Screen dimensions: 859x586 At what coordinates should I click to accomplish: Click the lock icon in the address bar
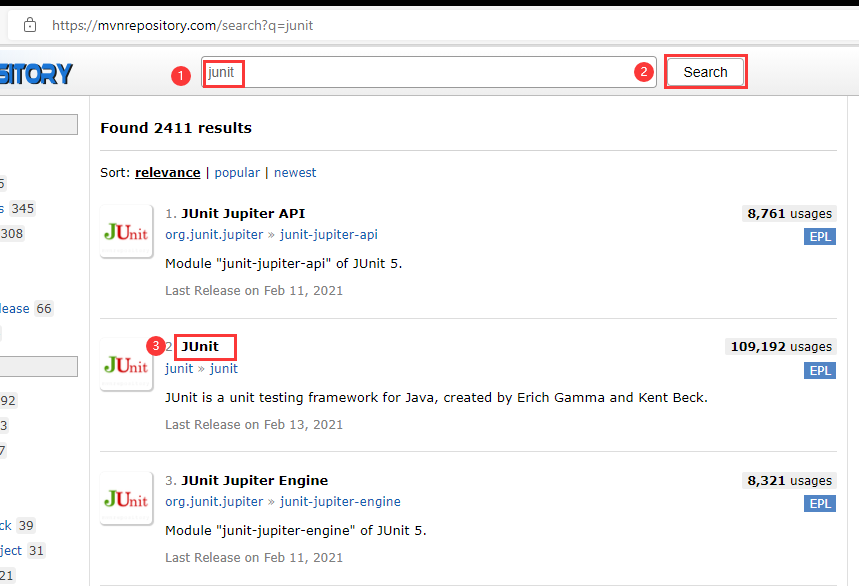(30, 25)
